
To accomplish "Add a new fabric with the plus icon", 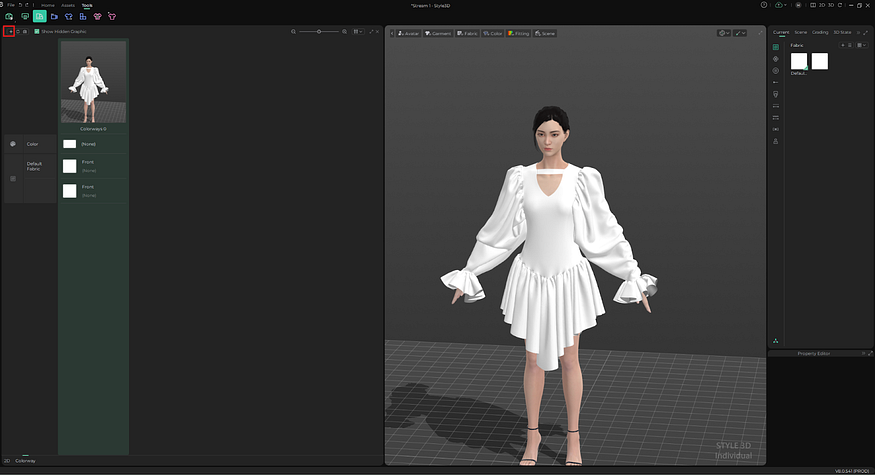I will [842, 45].
